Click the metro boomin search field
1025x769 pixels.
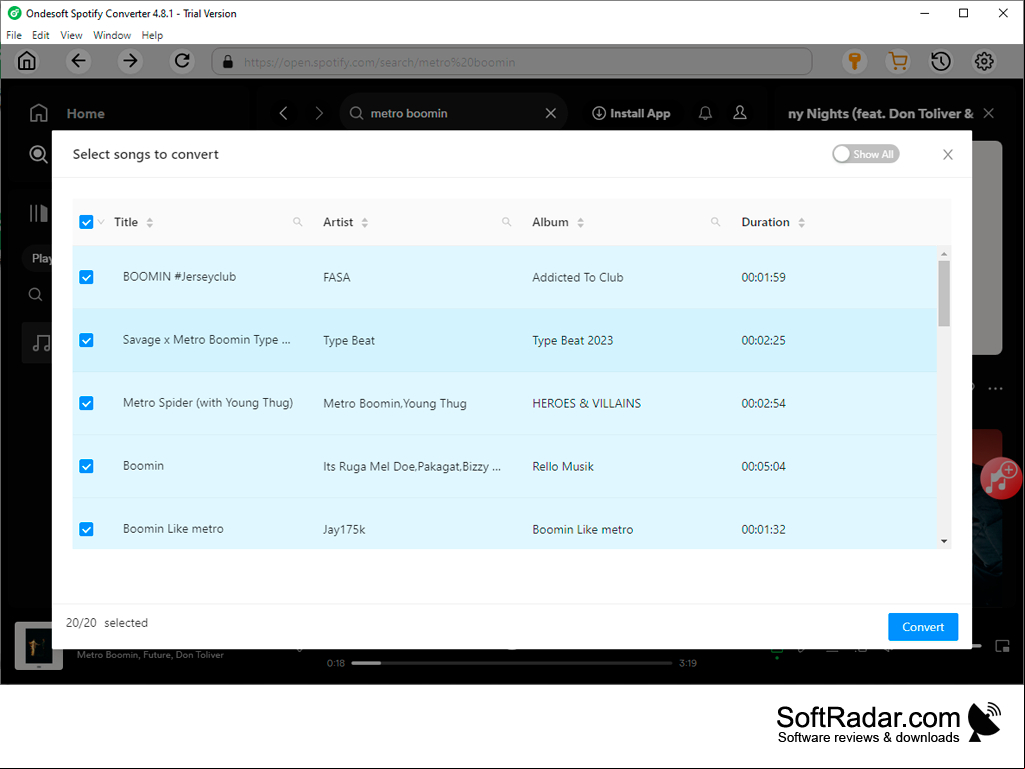pos(453,113)
